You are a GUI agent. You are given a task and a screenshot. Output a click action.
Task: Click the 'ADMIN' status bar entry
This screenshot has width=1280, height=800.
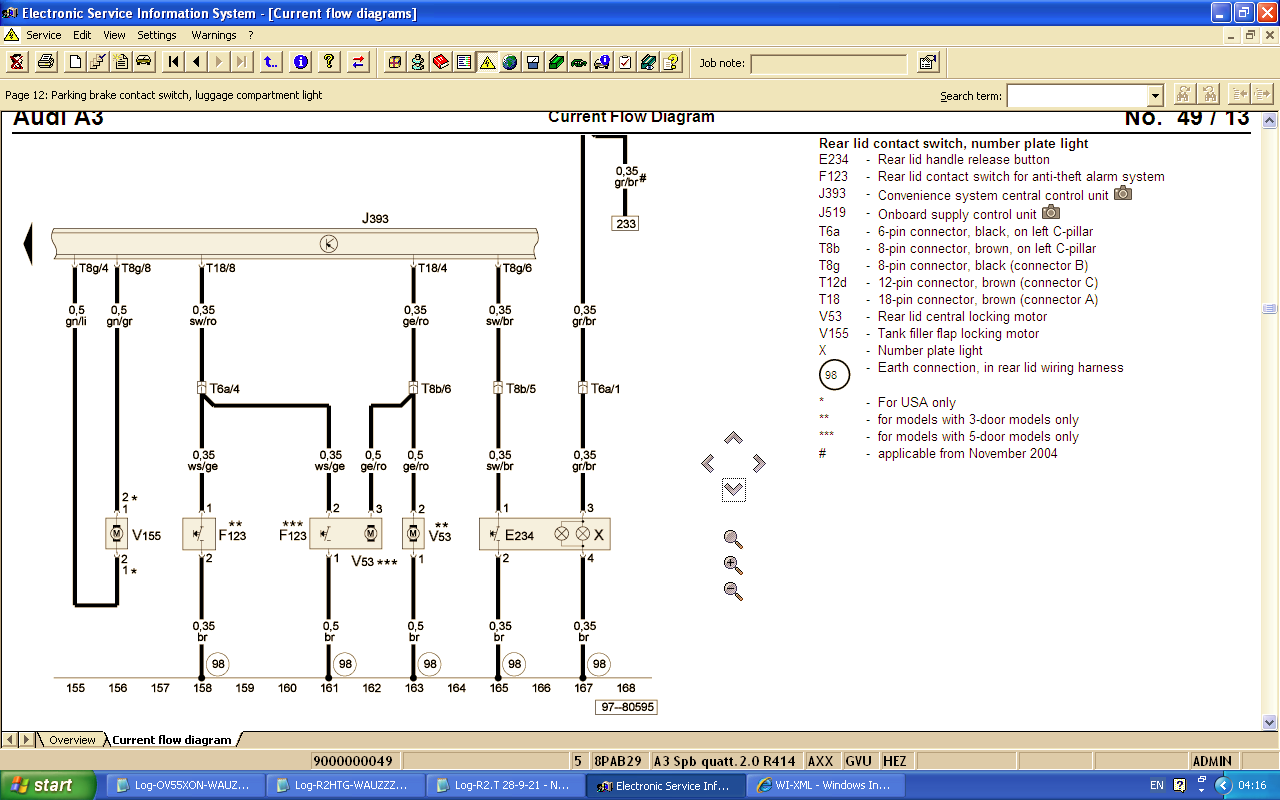1212,761
